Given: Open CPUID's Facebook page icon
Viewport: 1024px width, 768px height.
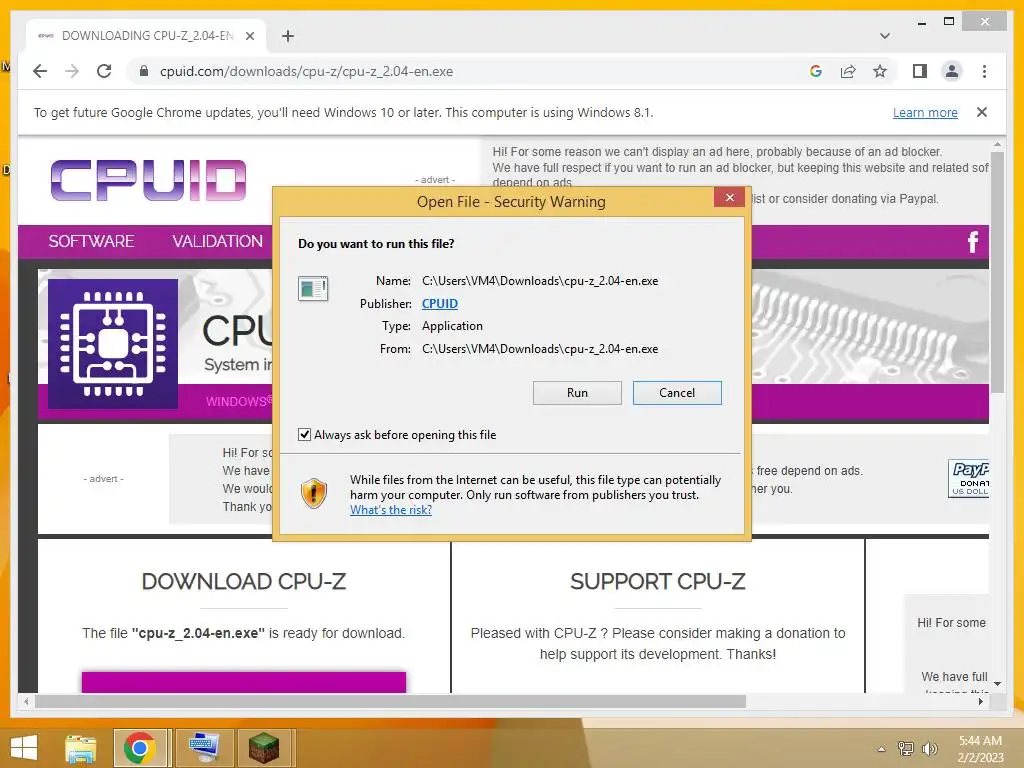Looking at the screenshot, I should [972, 242].
